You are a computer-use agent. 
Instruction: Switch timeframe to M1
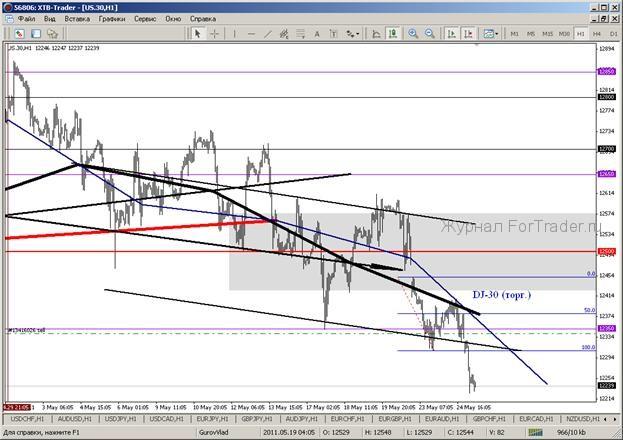515,34
